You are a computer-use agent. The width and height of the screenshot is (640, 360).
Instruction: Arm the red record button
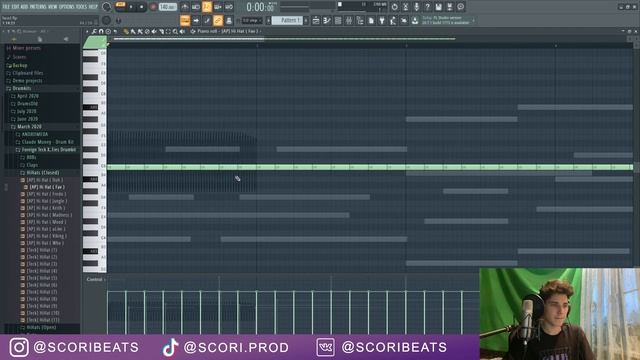(153, 7)
